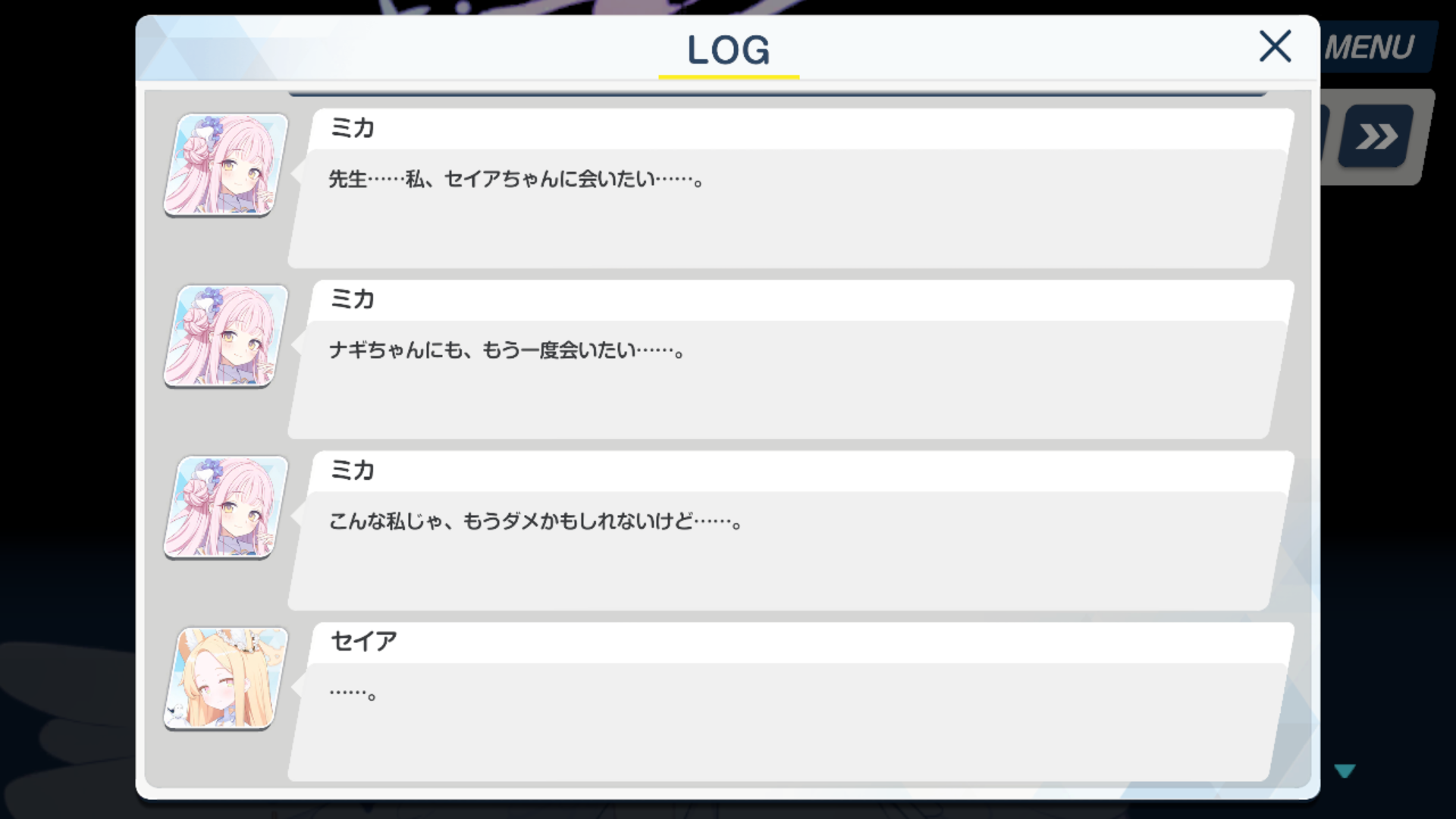This screenshot has width=1456, height=819.
Task: Click the ミカ name label in third entry
Action: pyautogui.click(x=353, y=471)
